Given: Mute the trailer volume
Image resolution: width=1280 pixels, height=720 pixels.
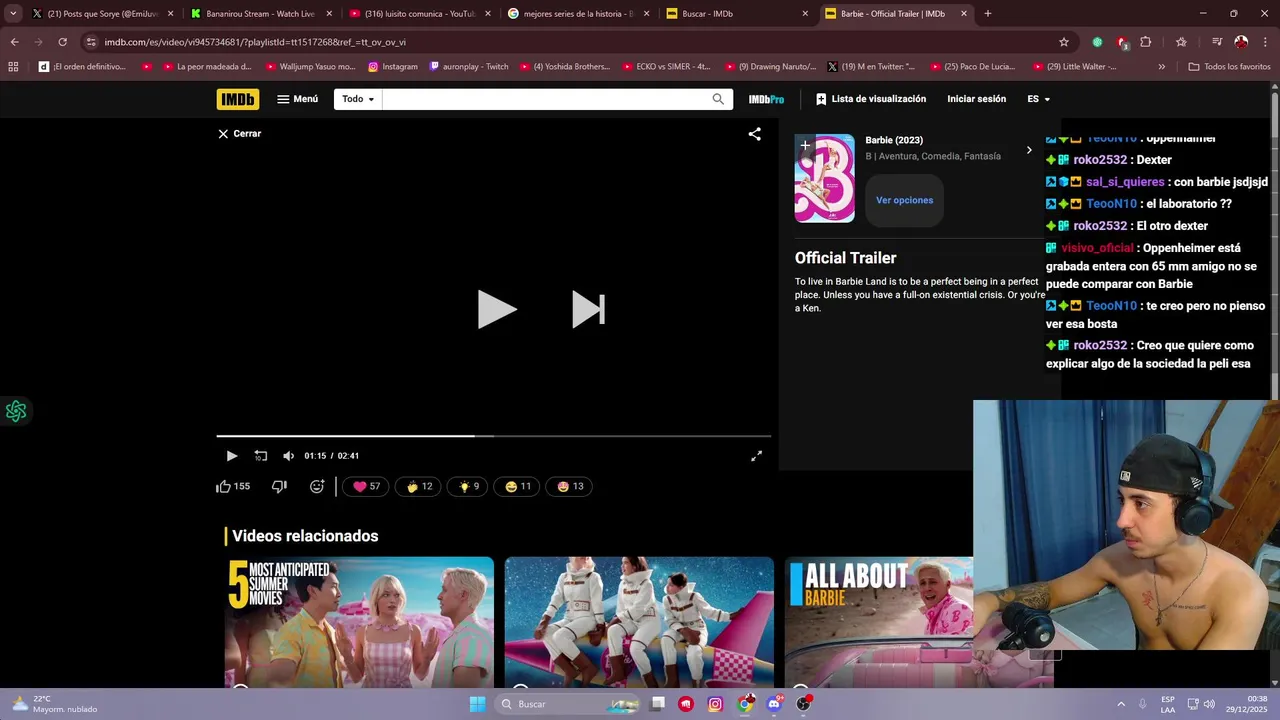Looking at the screenshot, I should 288,456.
